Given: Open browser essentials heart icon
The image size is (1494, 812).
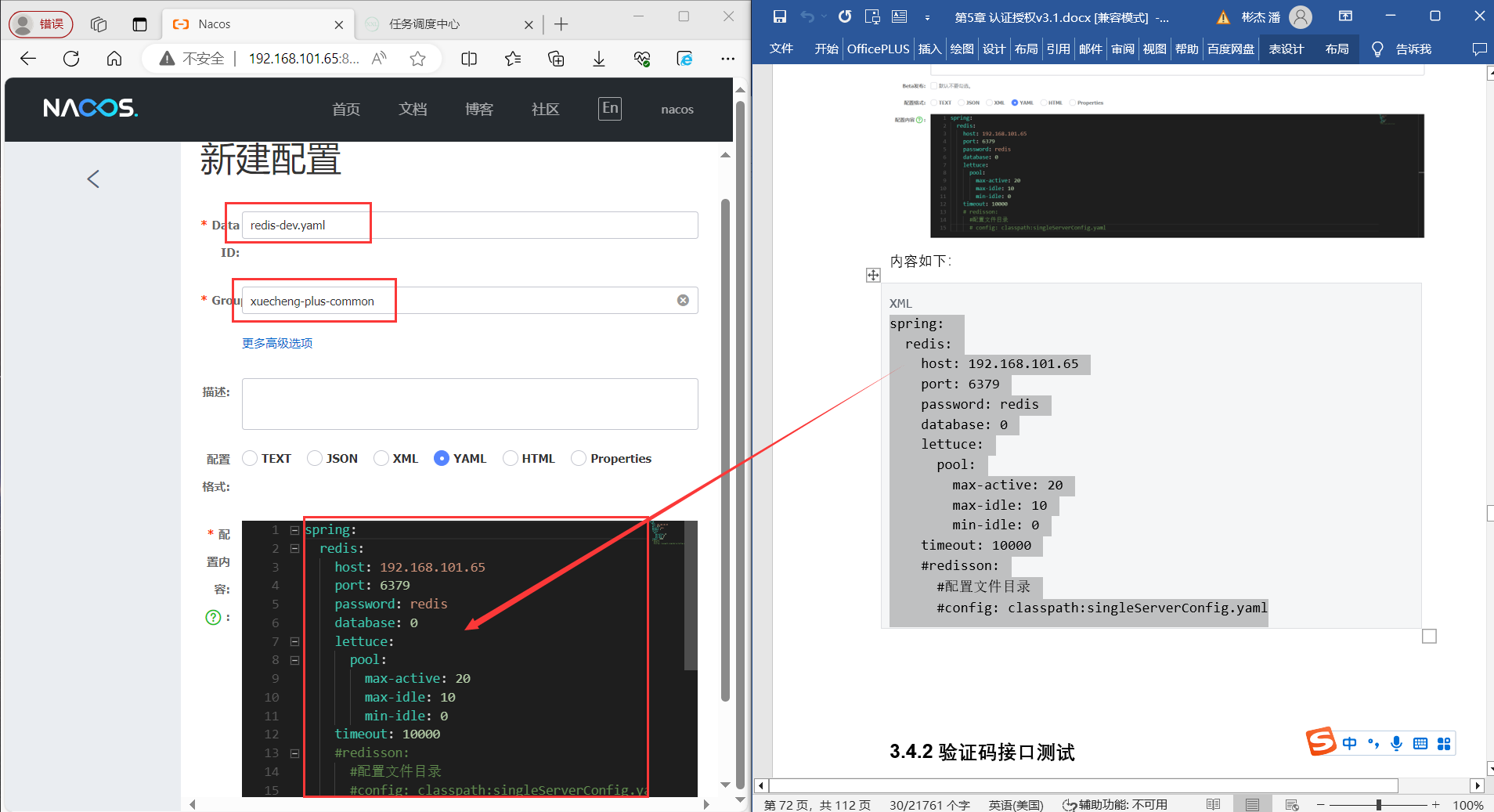Looking at the screenshot, I should pos(642,59).
